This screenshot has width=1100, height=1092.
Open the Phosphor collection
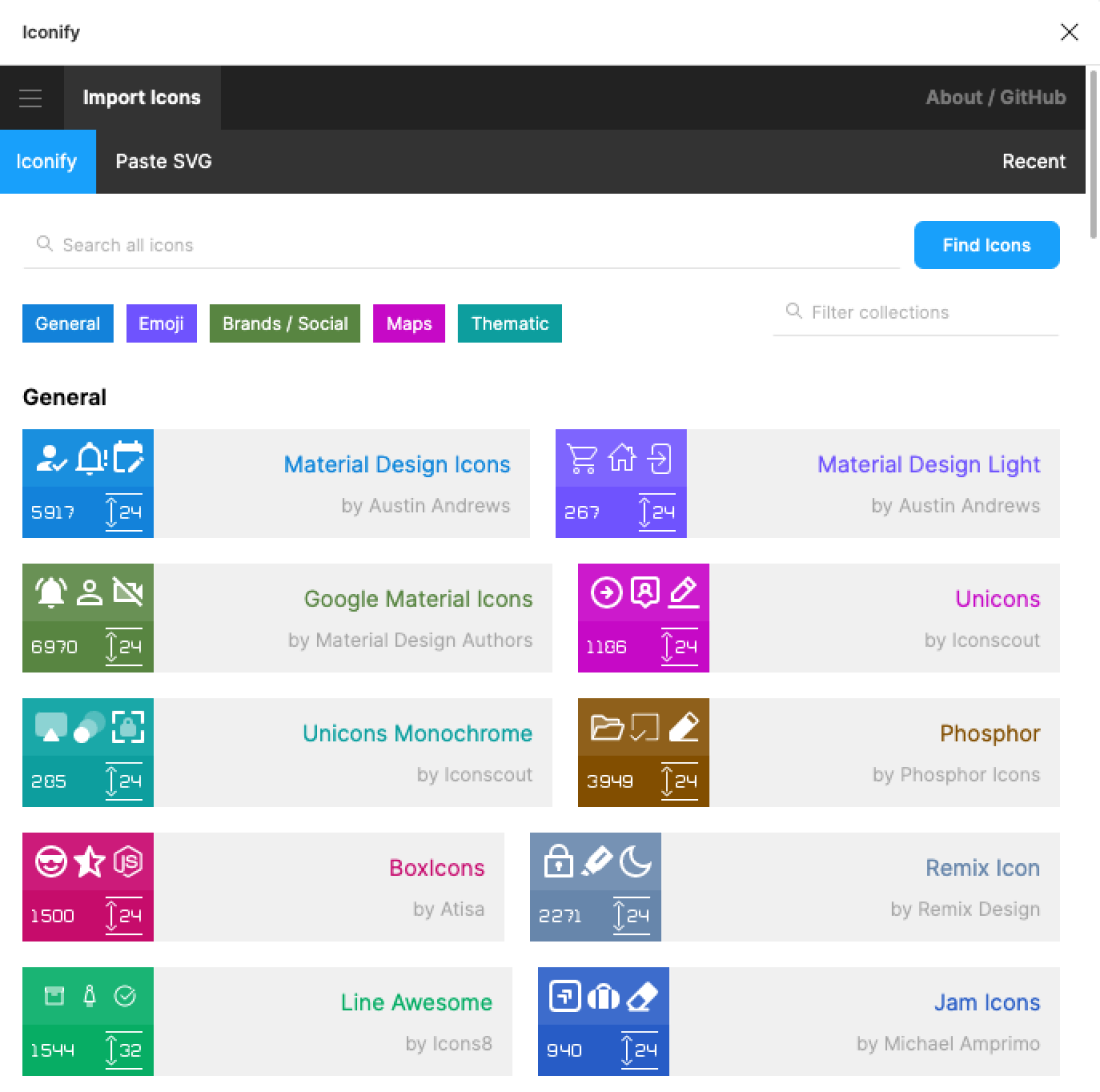[x=819, y=753]
